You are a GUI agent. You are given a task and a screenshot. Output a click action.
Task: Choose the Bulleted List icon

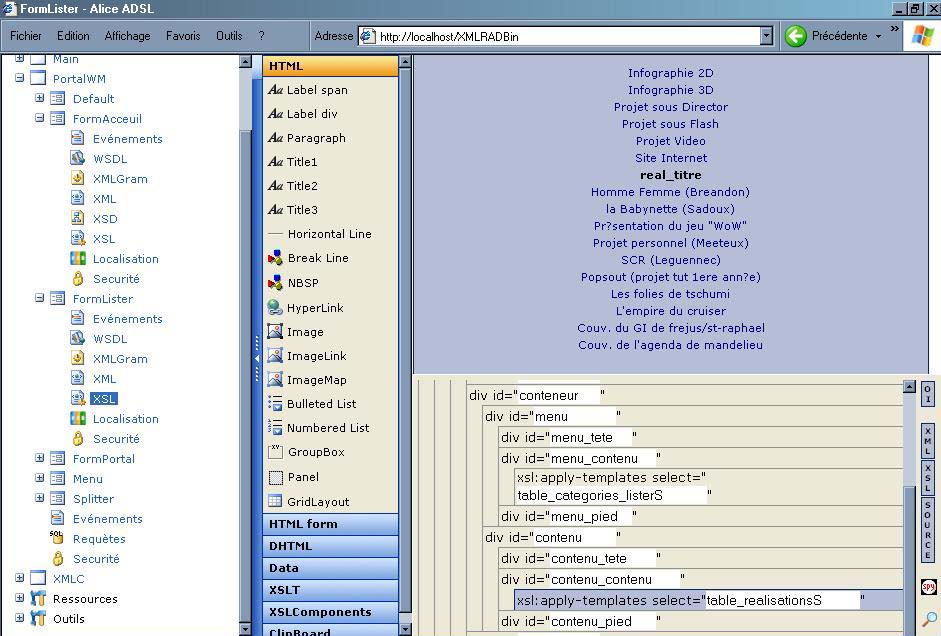tap(275, 404)
